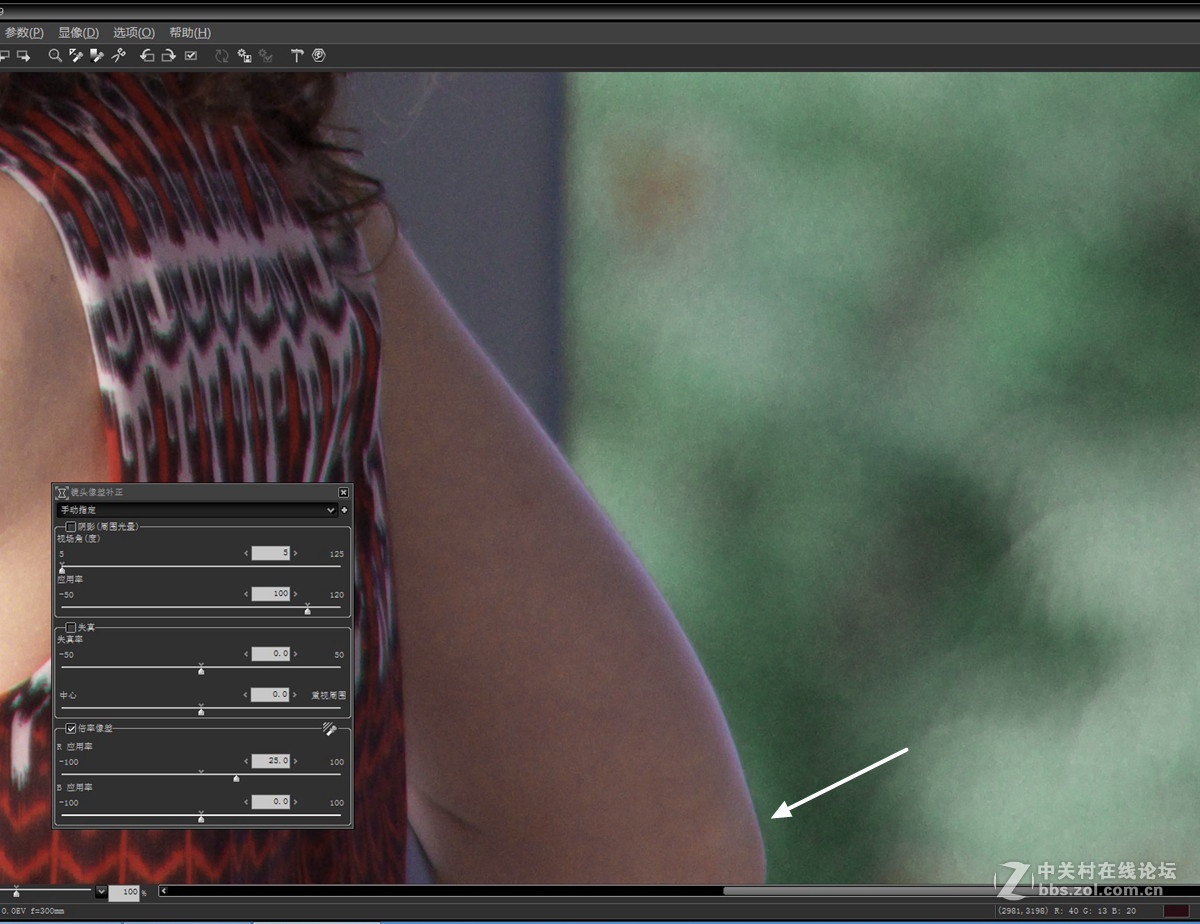Click the 视场角 slider handle
The width and height of the screenshot is (1200, 924).
[x=62, y=569]
